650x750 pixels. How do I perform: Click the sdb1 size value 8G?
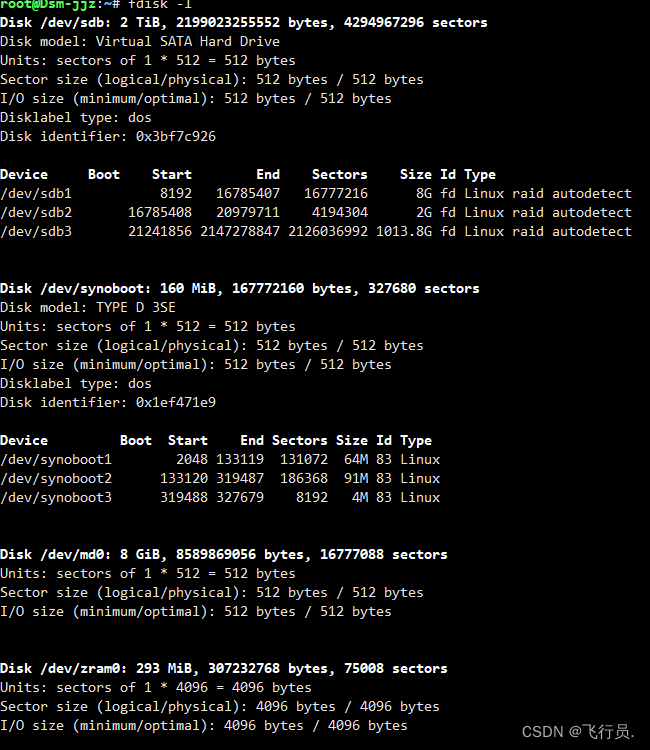click(x=424, y=194)
